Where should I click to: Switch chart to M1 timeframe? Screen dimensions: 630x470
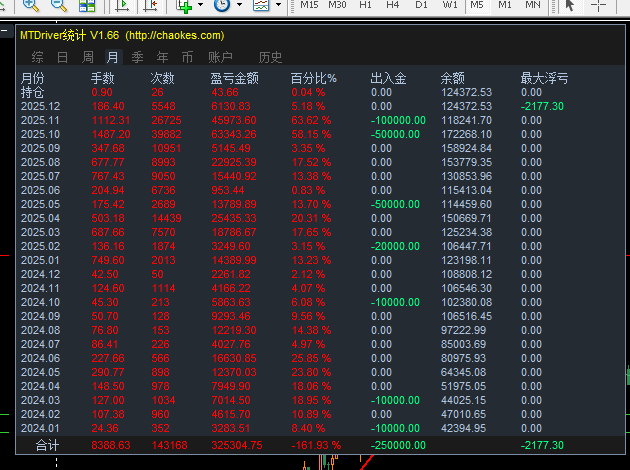505,5
